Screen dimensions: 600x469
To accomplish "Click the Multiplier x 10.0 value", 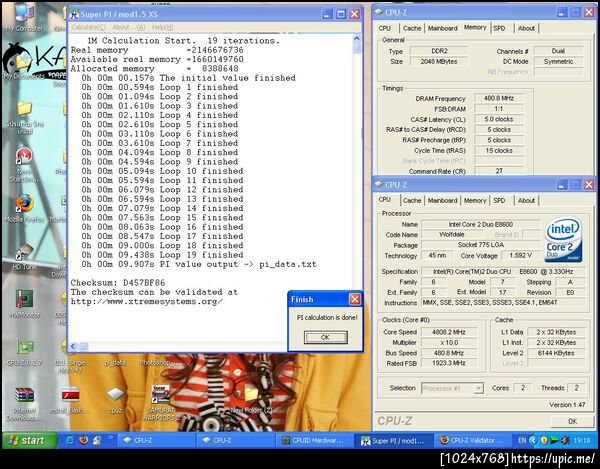I will tap(449, 343).
